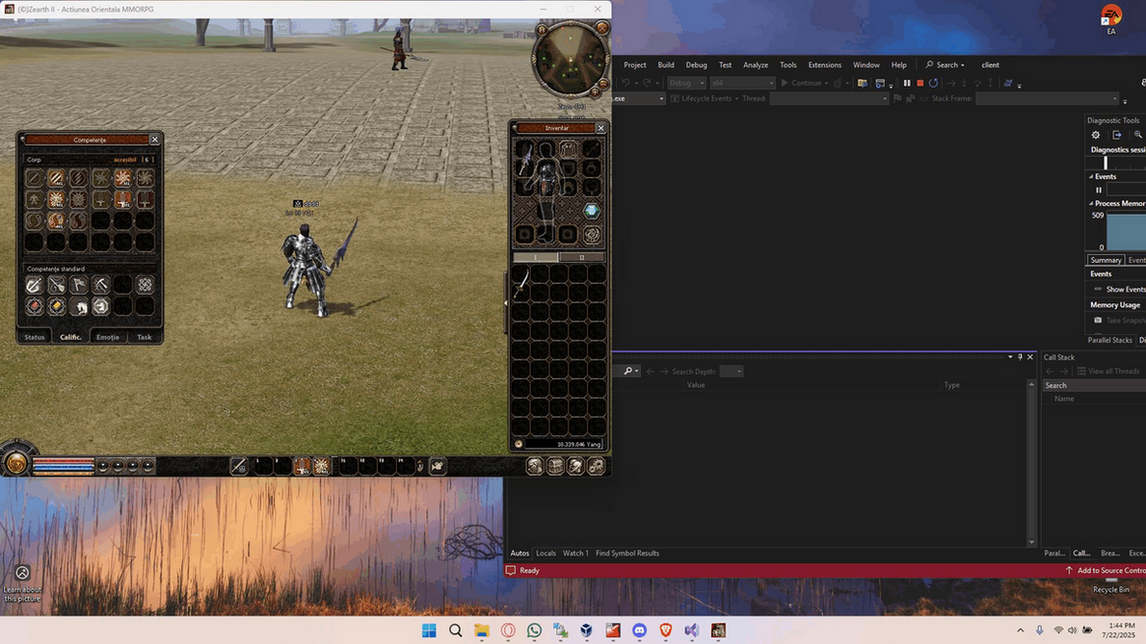1146x644 pixels.
Task: Select the horse skill in Competențe standard
Action: [79, 306]
